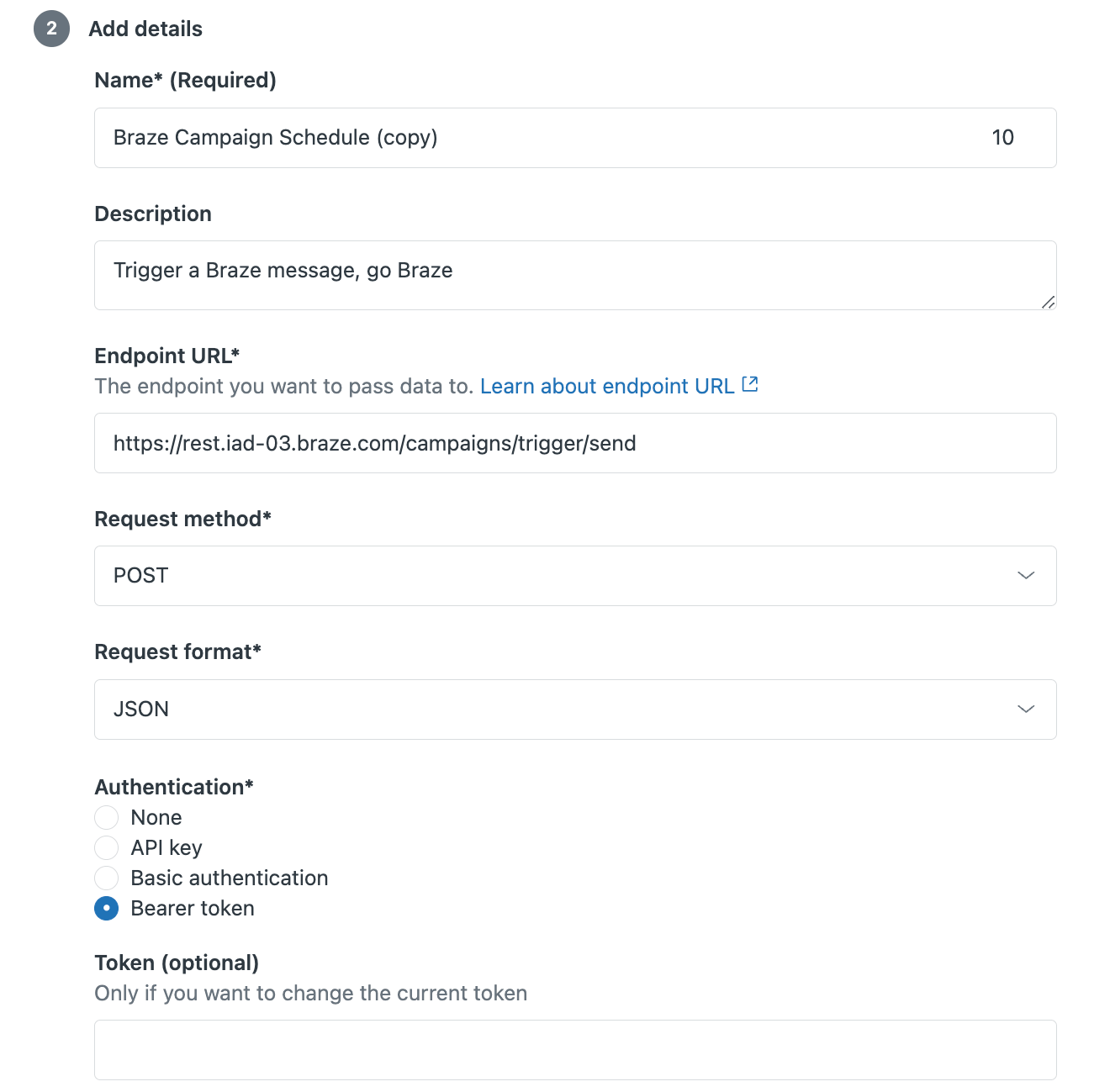Click the external link icon after endpoint URL
The height and width of the screenshot is (1092, 1094).
[x=750, y=385]
